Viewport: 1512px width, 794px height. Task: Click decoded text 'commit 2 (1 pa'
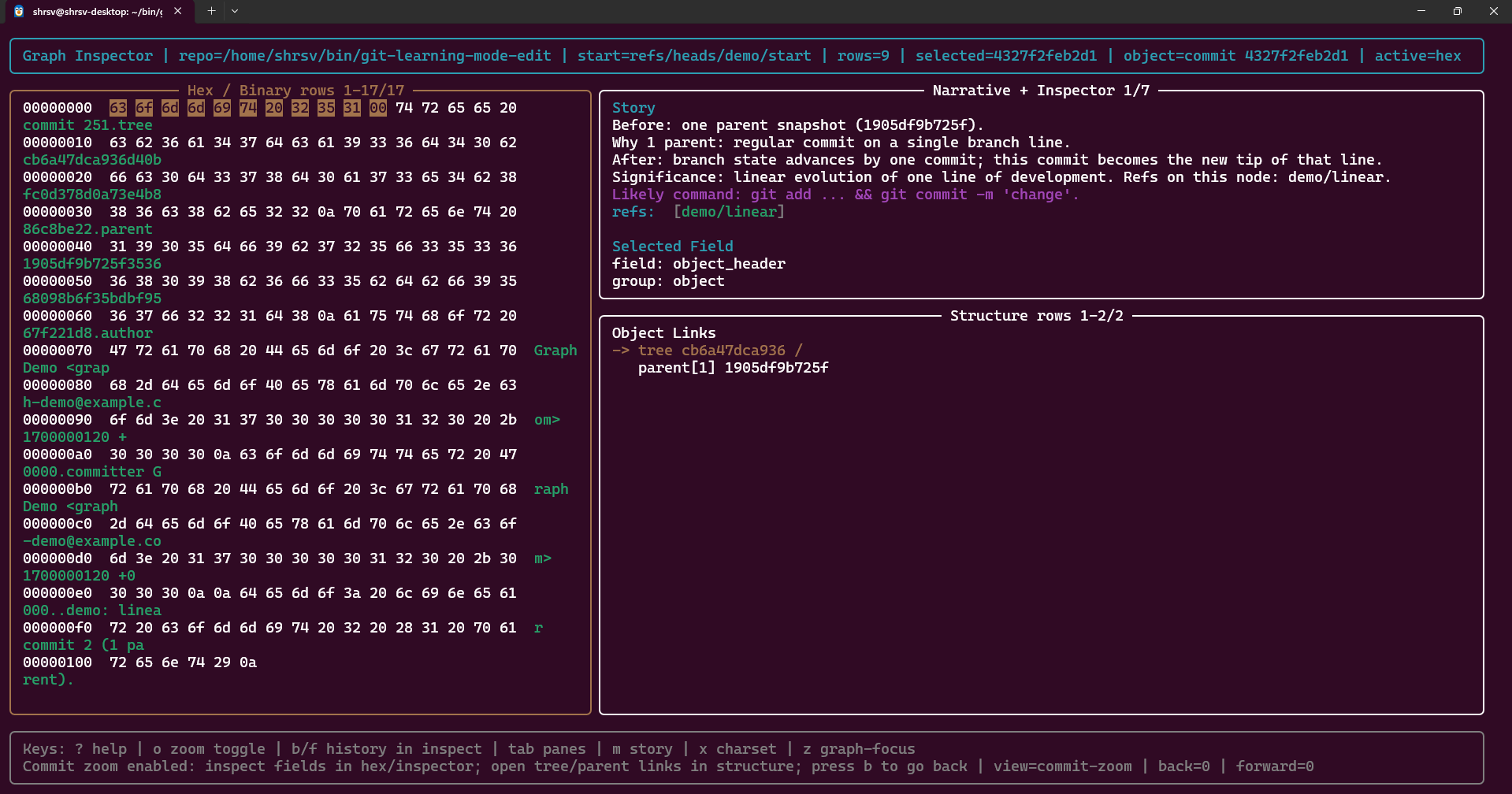click(x=84, y=645)
